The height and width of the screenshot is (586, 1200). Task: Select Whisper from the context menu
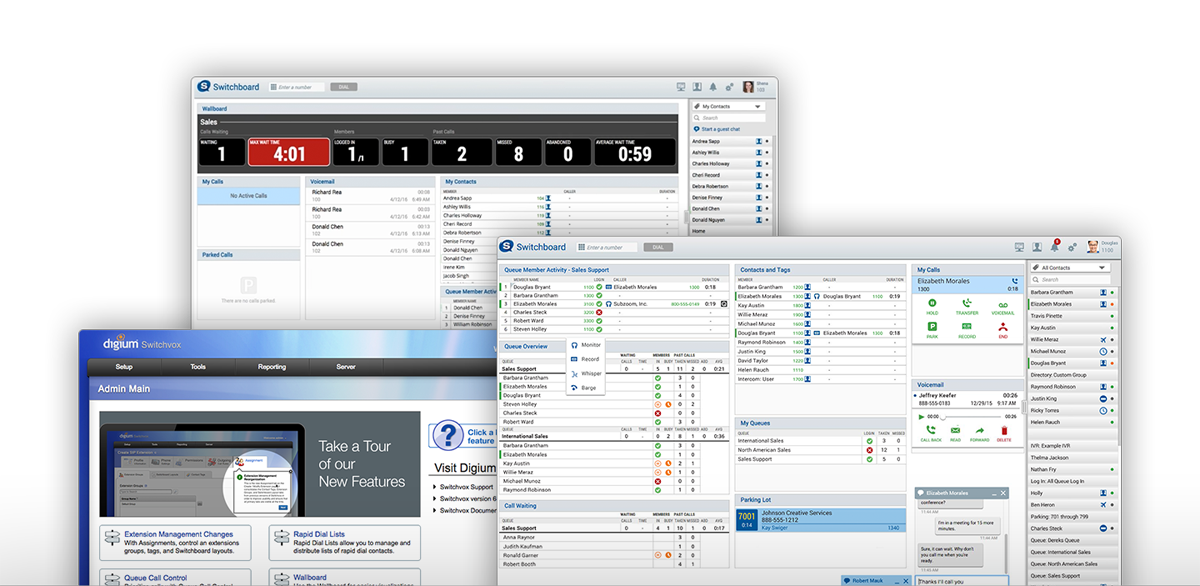point(590,373)
